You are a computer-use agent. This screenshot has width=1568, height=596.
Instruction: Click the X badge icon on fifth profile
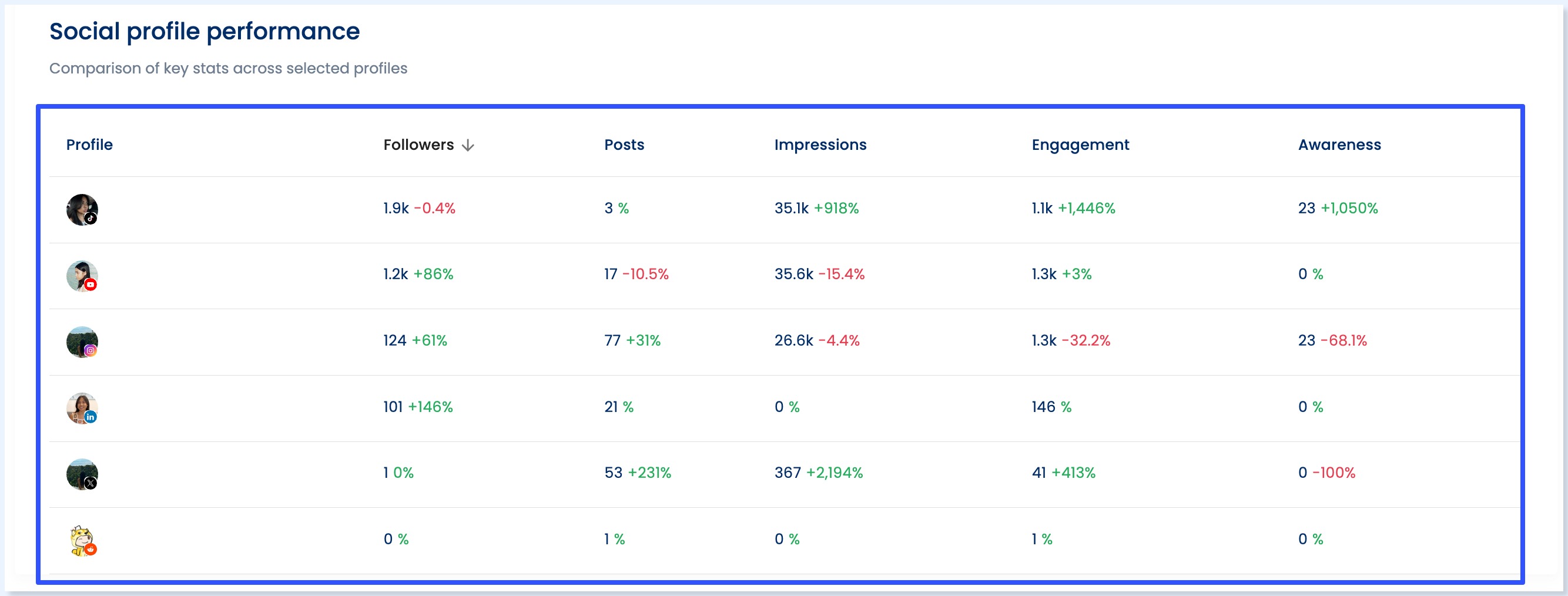point(91,484)
